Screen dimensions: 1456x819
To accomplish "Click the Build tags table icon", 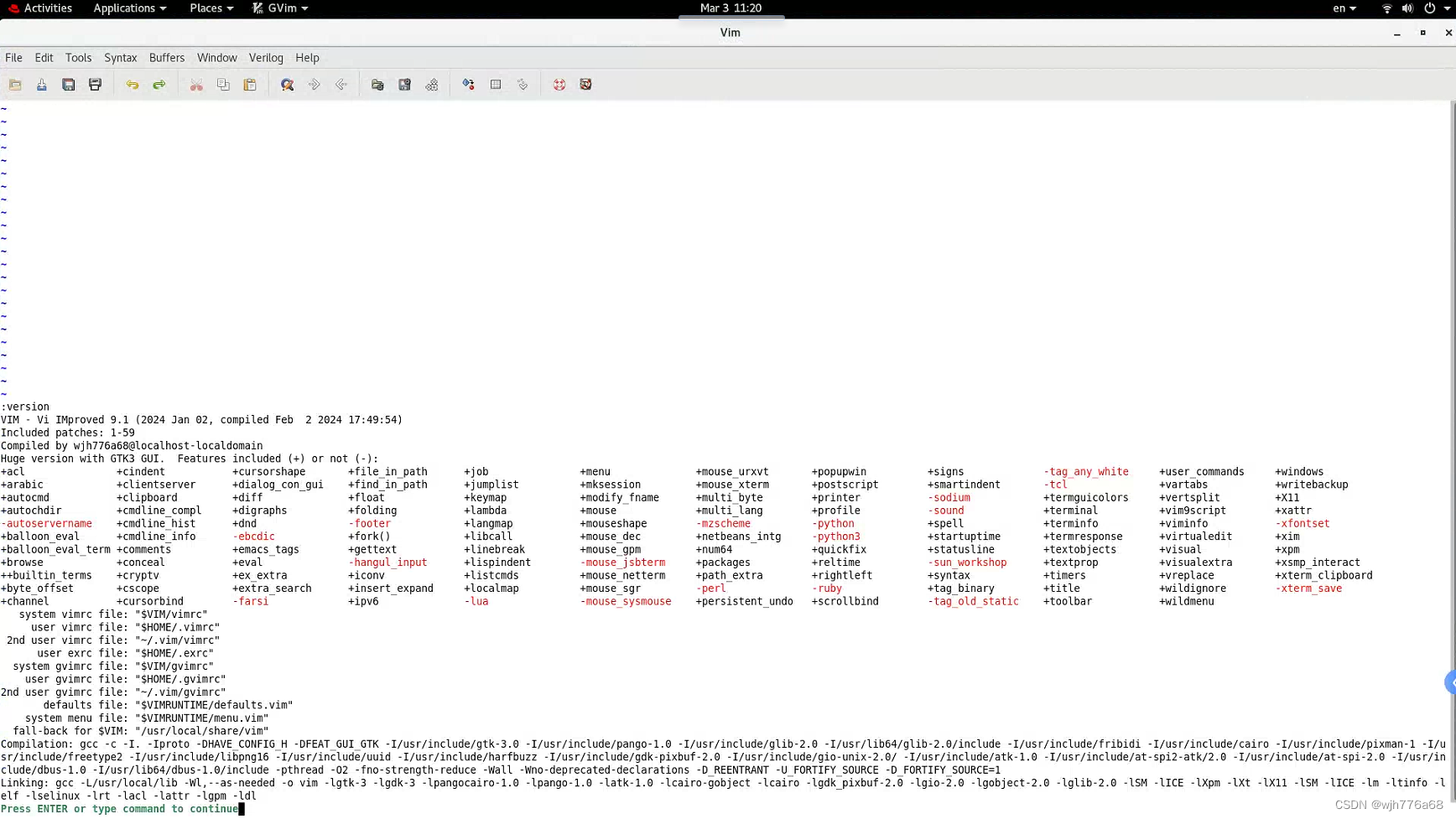I will coord(496,85).
